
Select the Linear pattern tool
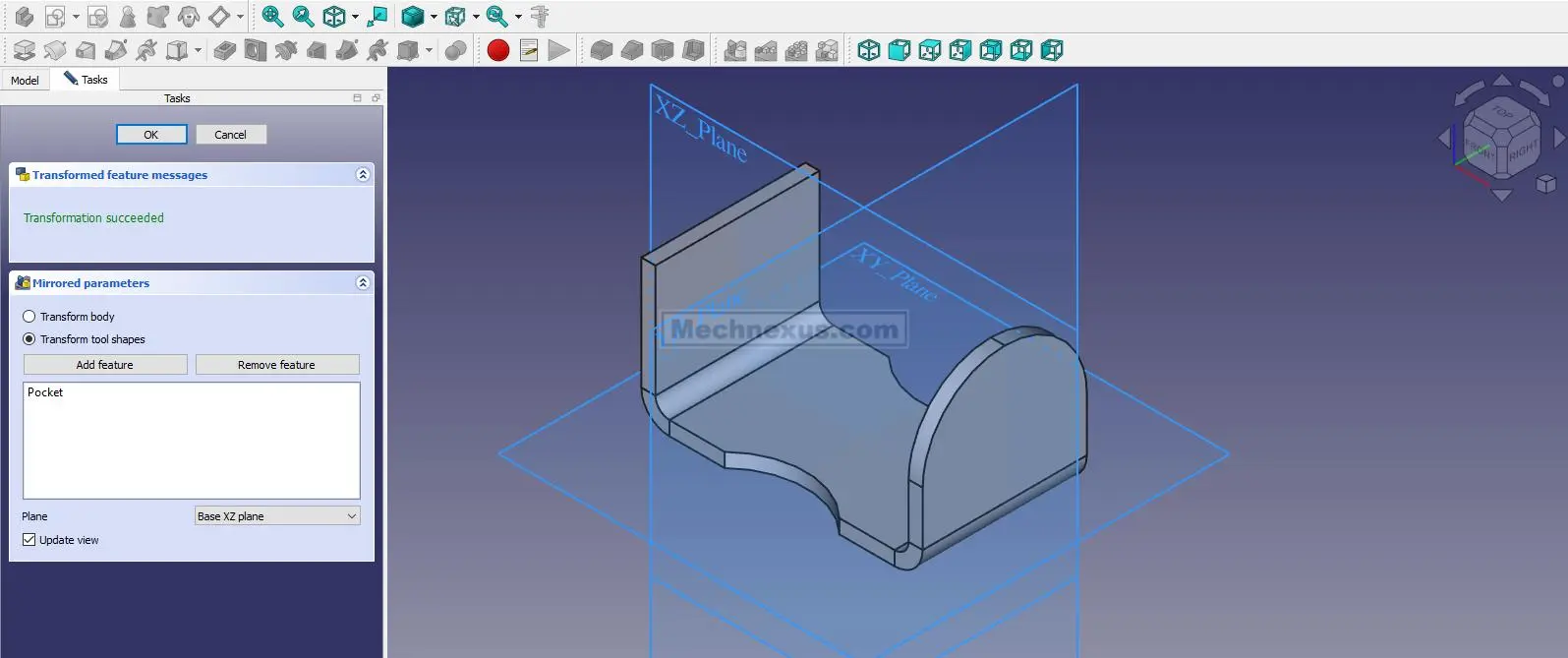766,50
